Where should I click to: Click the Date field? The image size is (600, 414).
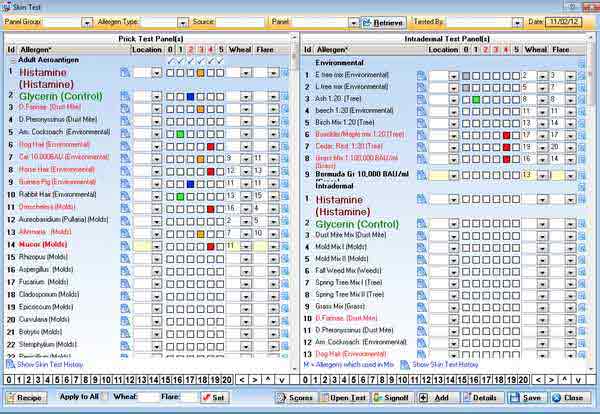tap(563, 22)
